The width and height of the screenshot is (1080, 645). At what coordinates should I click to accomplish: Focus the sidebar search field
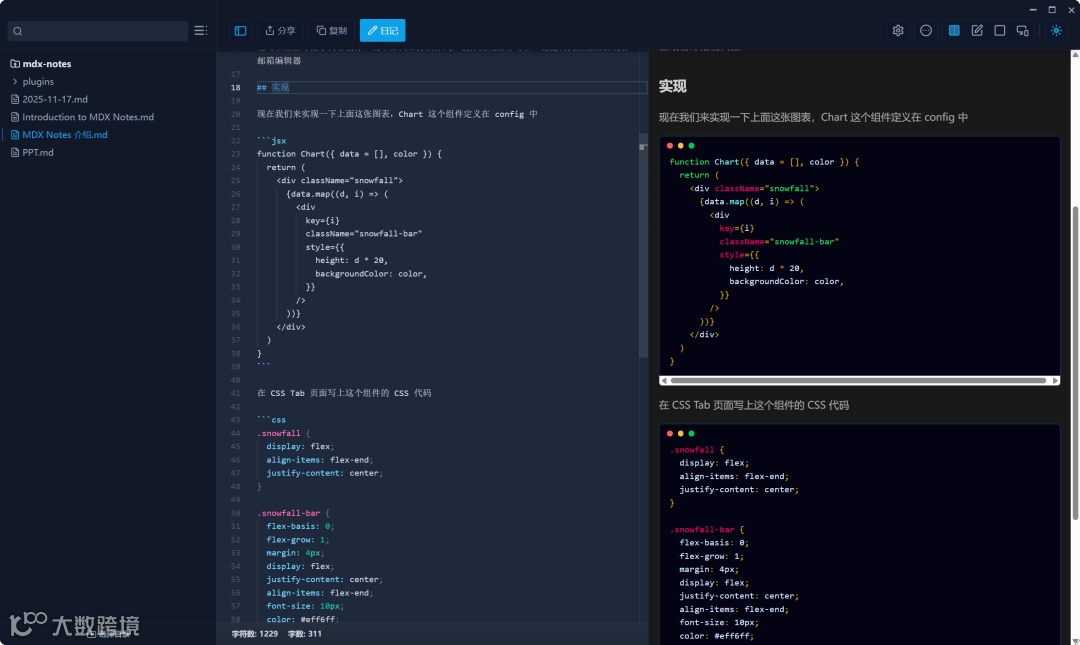point(98,31)
